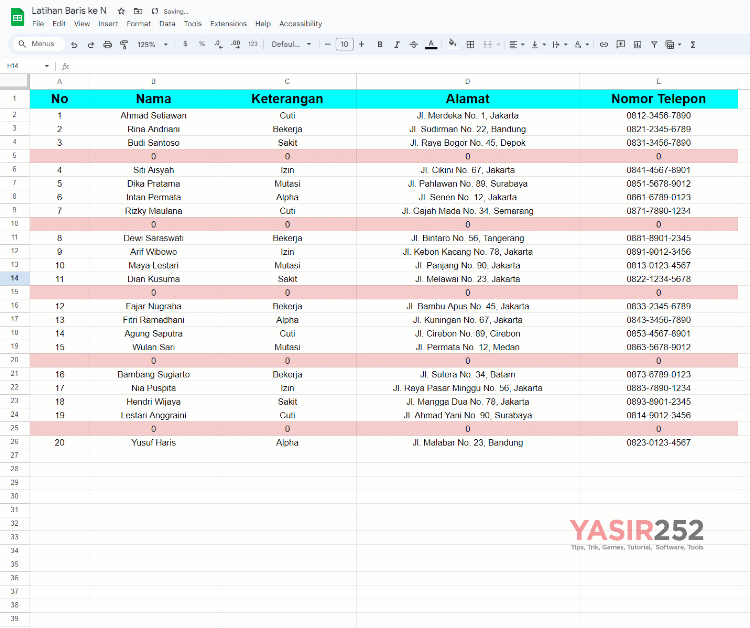
Task: Open the Help menu
Action: (x=263, y=24)
